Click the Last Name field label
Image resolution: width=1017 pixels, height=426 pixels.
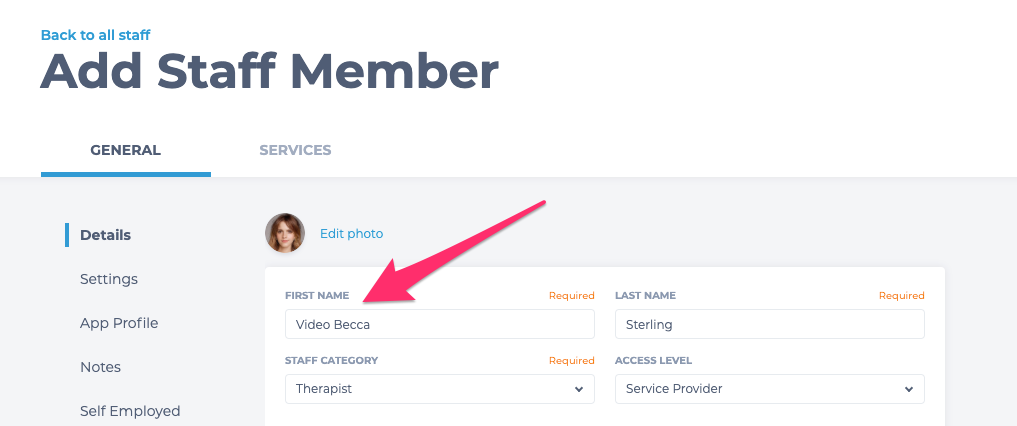tap(645, 296)
